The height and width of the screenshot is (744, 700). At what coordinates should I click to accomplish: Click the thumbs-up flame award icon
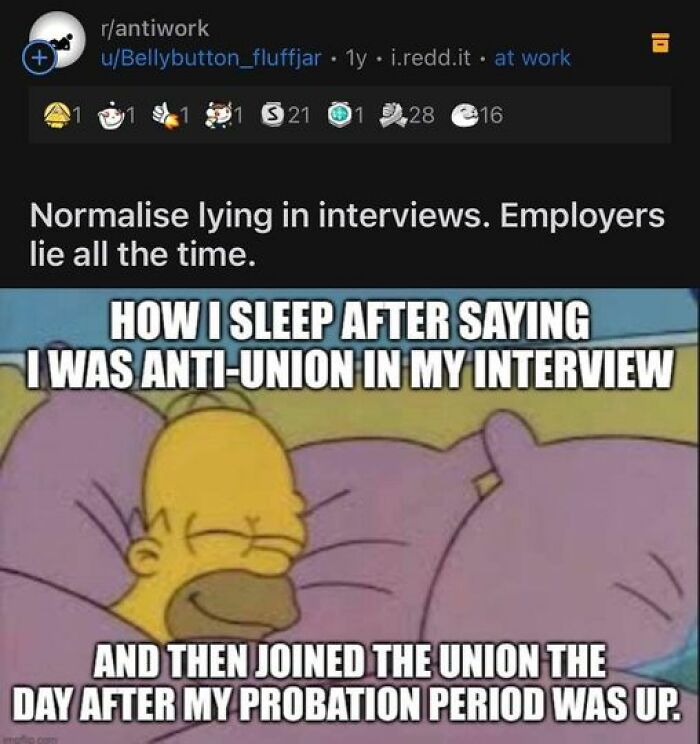[x=165, y=115]
